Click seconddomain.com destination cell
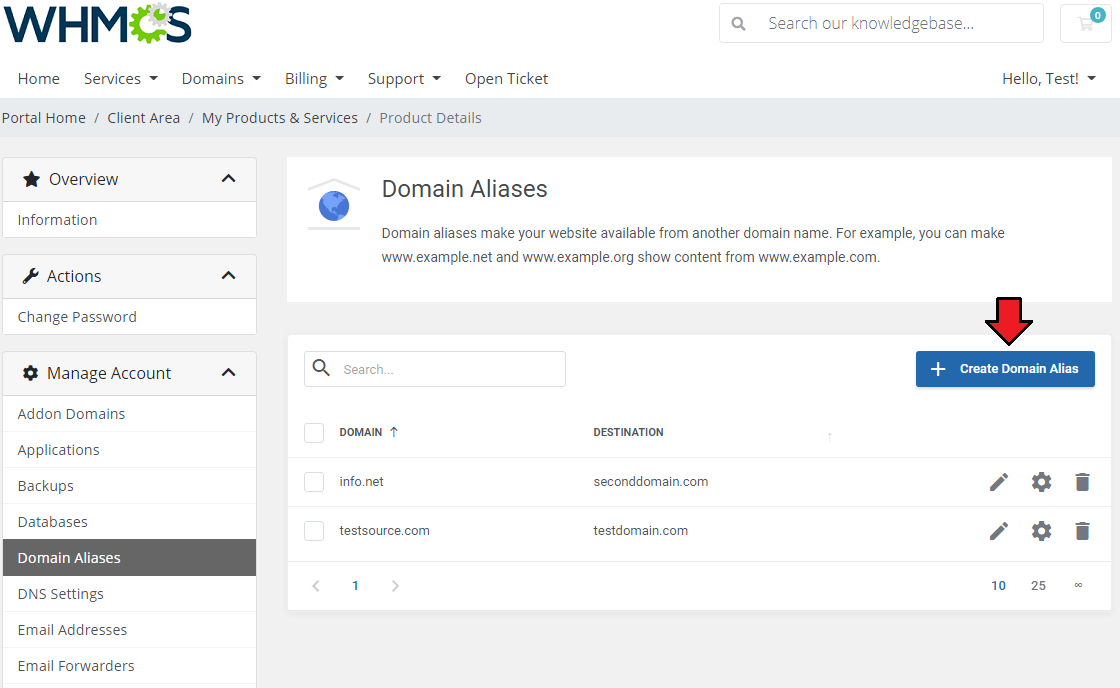1120x688 pixels. click(x=651, y=482)
